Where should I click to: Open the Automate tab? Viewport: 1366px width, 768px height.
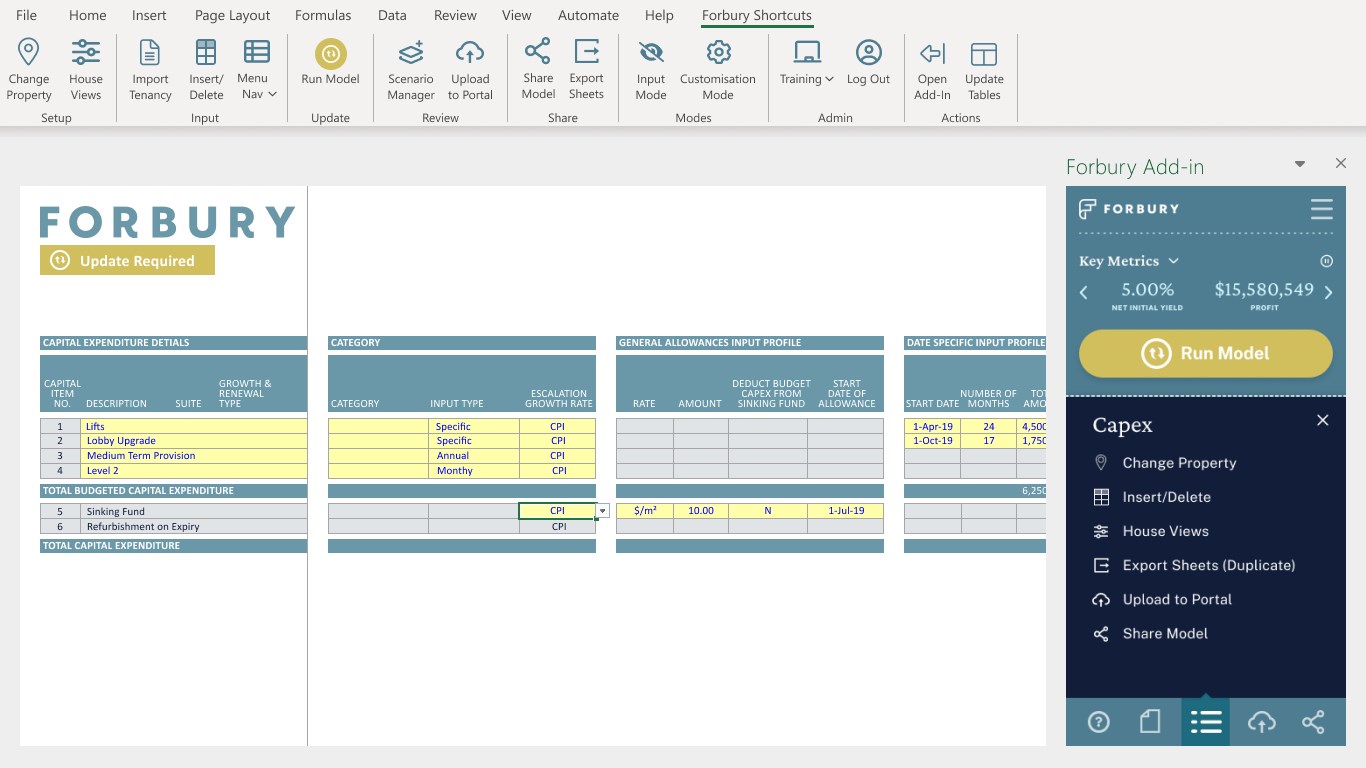tap(588, 15)
